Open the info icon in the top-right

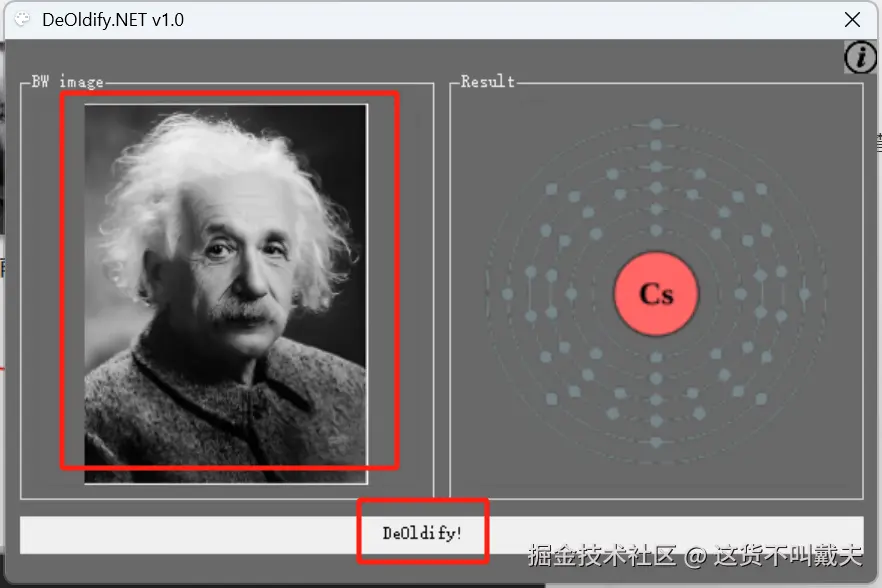[860, 57]
